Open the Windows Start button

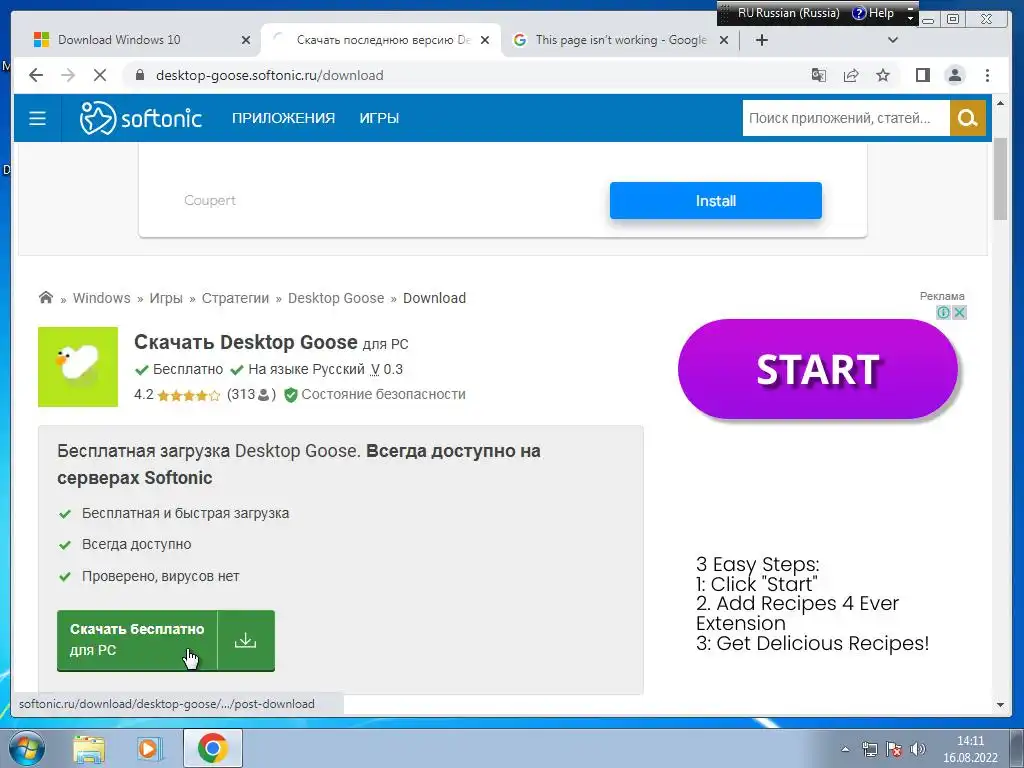pyautogui.click(x=26, y=748)
